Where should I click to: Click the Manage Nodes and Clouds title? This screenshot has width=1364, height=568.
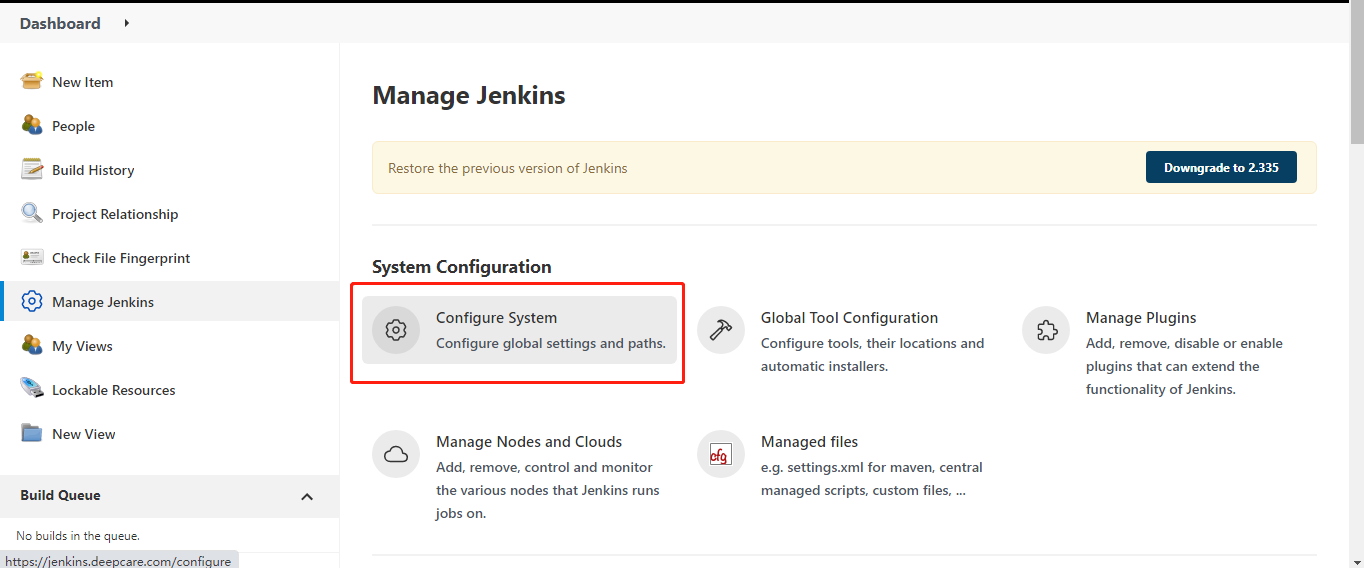tap(529, 442)
